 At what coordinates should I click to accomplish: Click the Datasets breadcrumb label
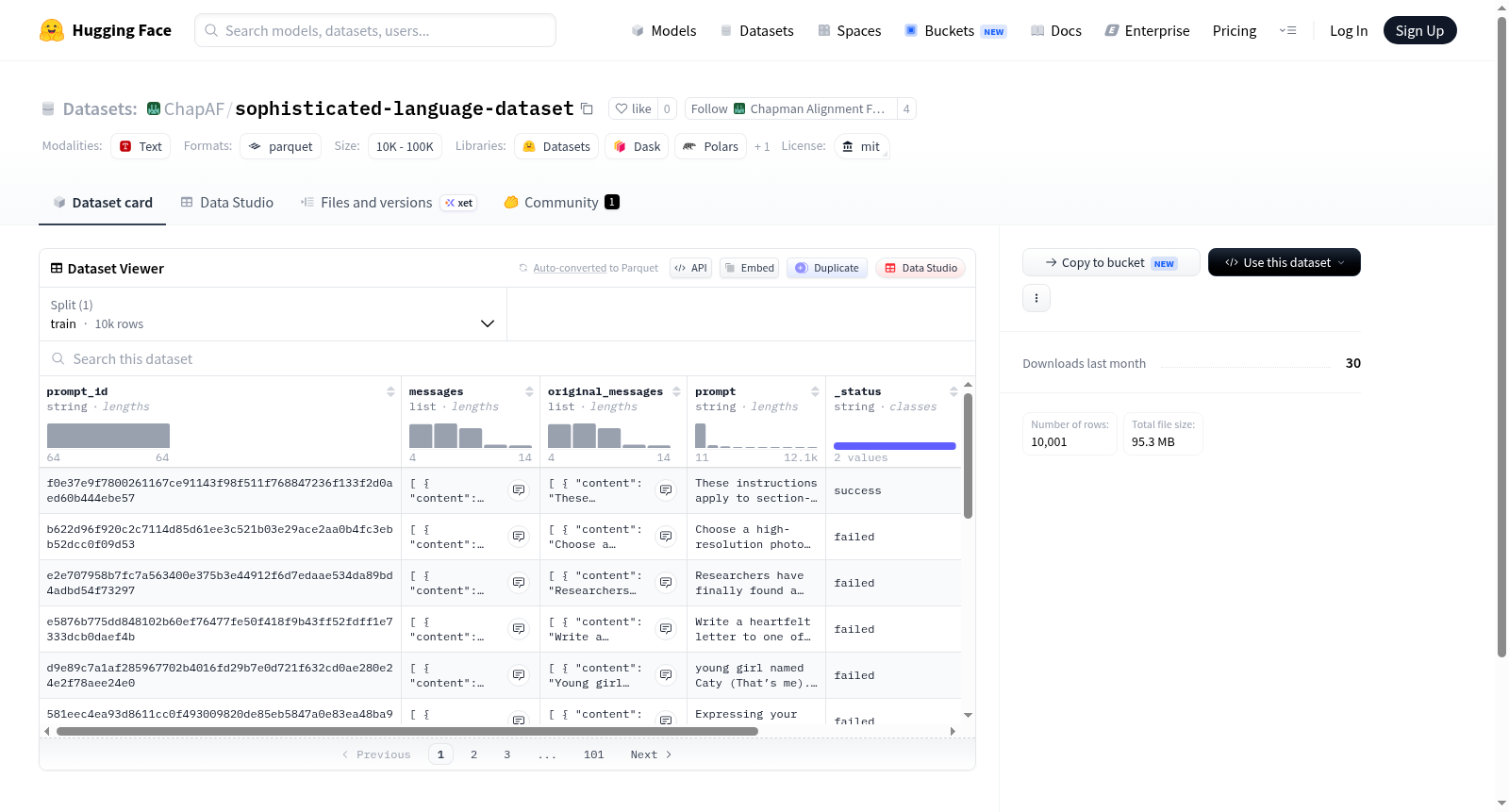100,109
